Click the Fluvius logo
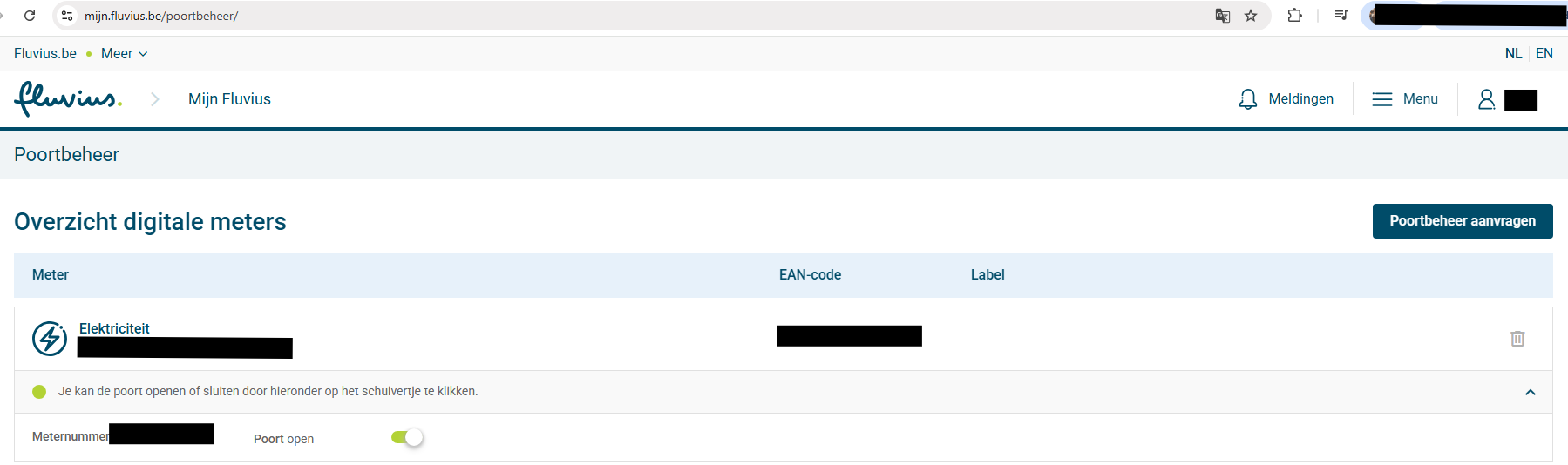Screen dimensions: 1568x465 (x=68, y=99)
